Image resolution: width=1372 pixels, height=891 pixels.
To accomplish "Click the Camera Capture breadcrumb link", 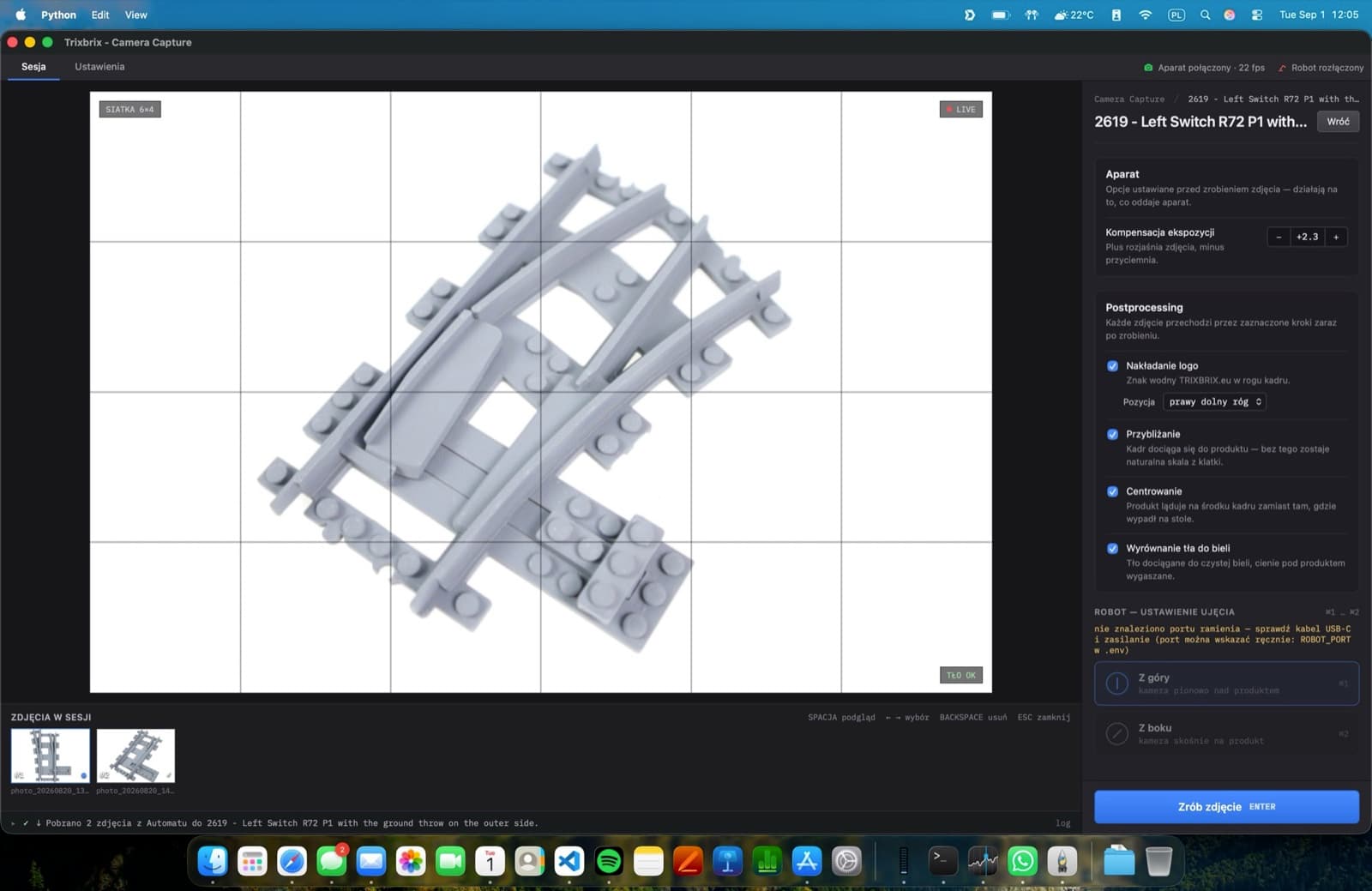I will pos(1129,99).
